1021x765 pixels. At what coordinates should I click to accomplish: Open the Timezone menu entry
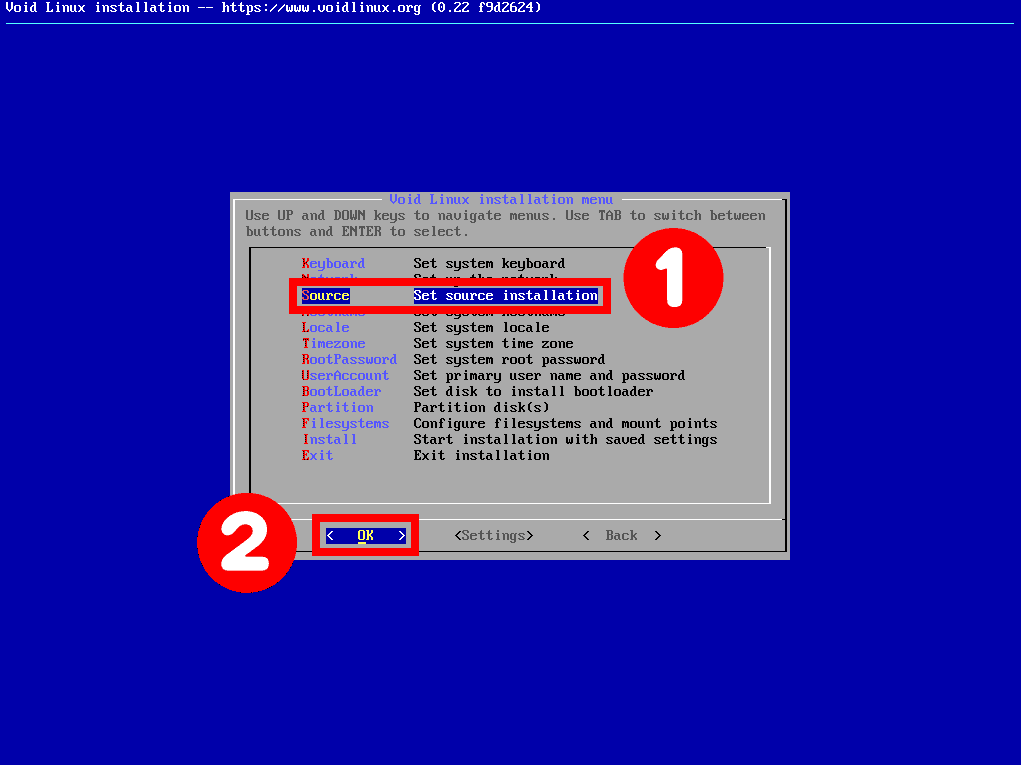tap(437, 344)
